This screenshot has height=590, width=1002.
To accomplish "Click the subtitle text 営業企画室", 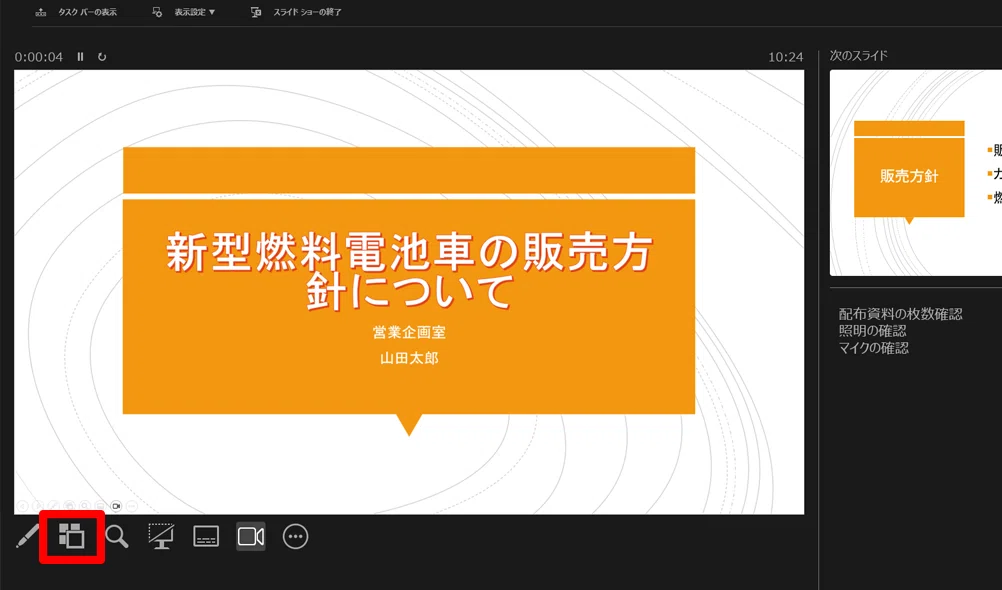I will point(409,332).
